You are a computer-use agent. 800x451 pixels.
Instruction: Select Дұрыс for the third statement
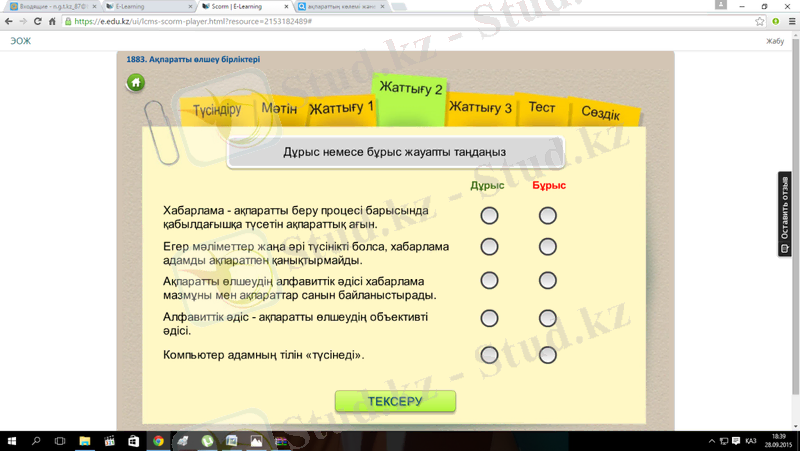[489, 281]
